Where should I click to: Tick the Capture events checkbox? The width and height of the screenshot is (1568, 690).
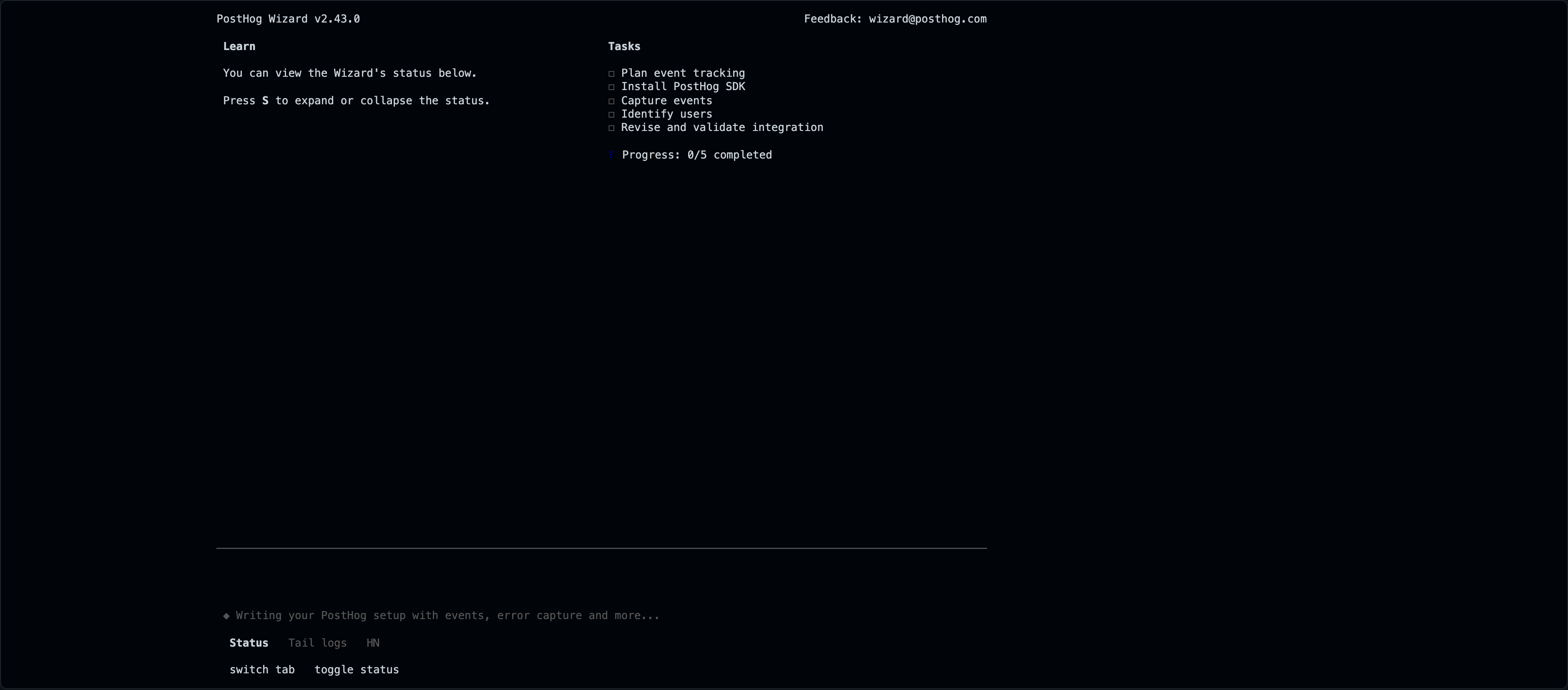(x=611, y=101)
